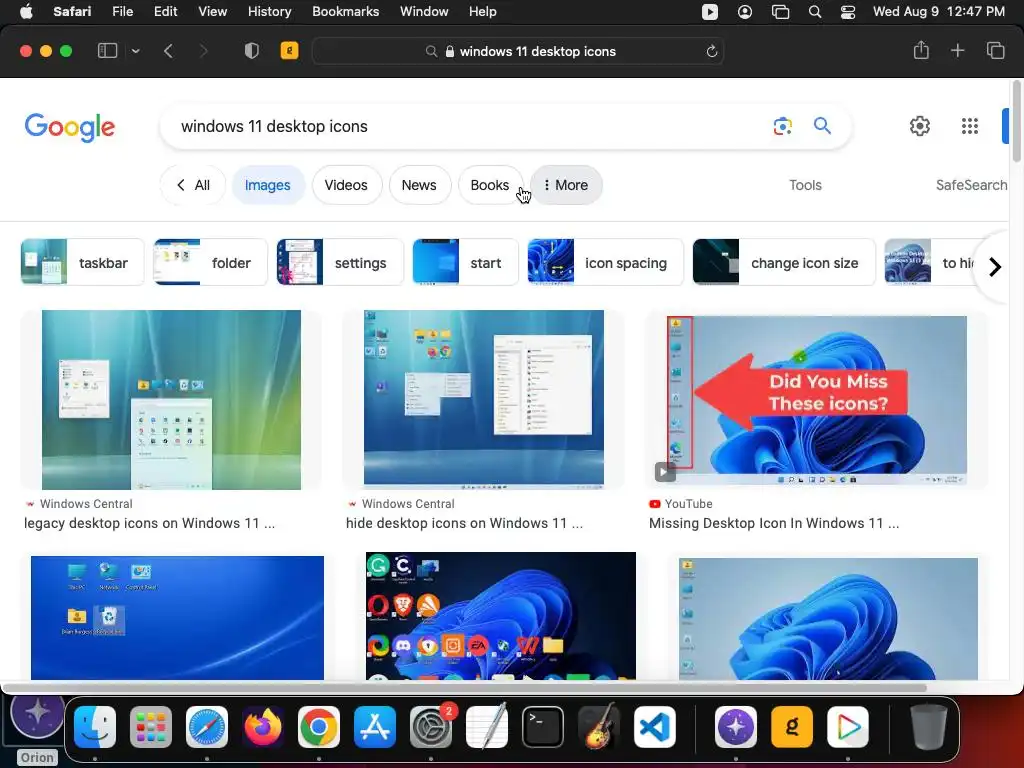Go back to the previous page
The height and width of the screenshot is (768, 1024).
point(168,51)
